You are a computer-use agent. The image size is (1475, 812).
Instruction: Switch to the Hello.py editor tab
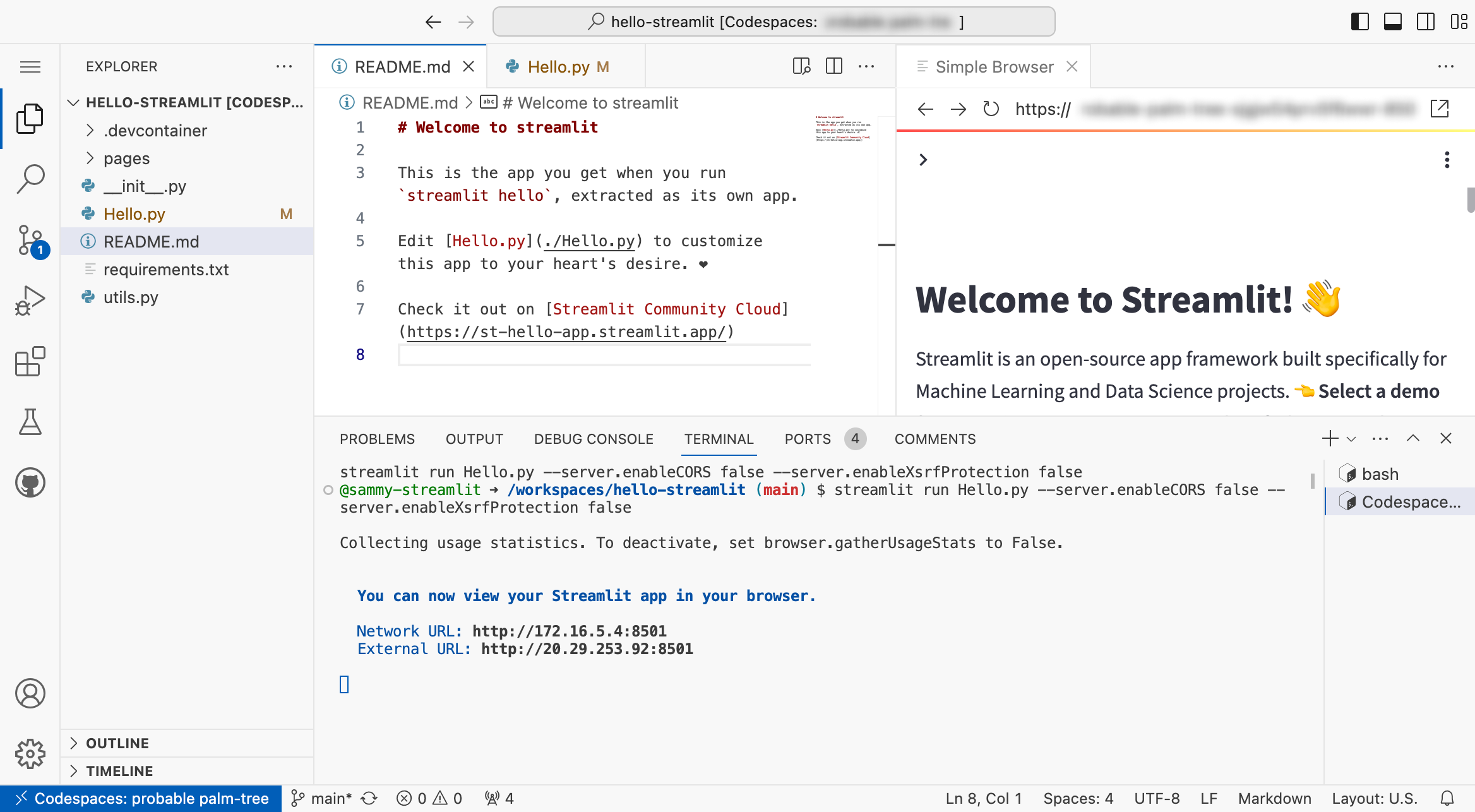point(558,66)
